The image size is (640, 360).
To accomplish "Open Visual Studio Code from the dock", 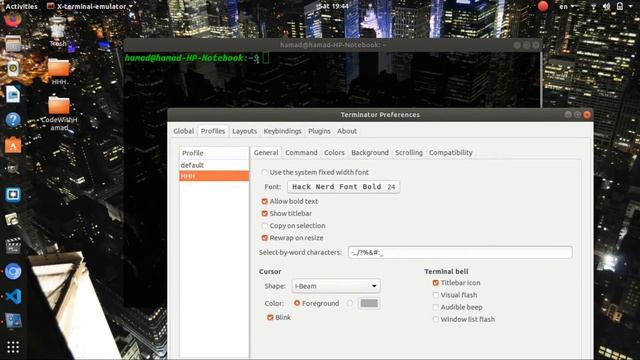I will pyautogui.click(x=13, y=296).
